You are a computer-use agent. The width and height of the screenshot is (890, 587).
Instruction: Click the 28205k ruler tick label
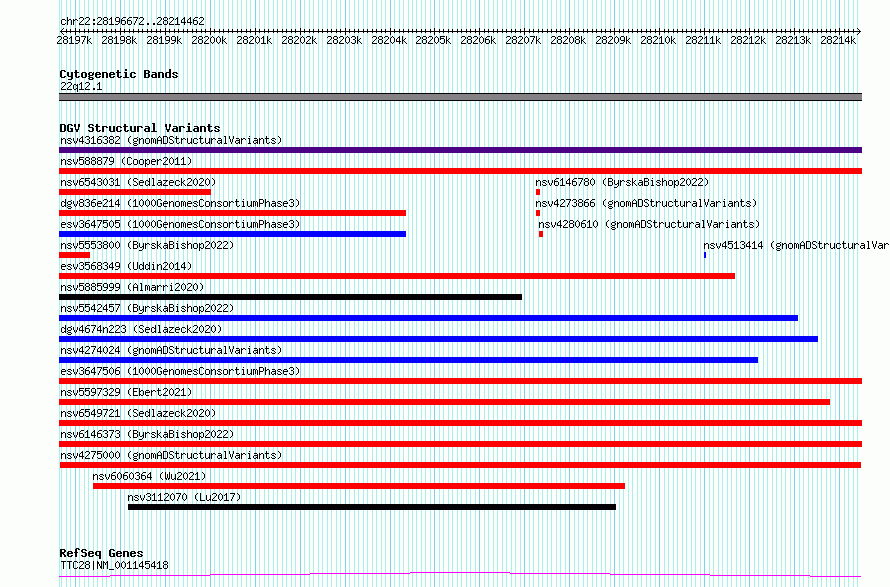(433, 40)
